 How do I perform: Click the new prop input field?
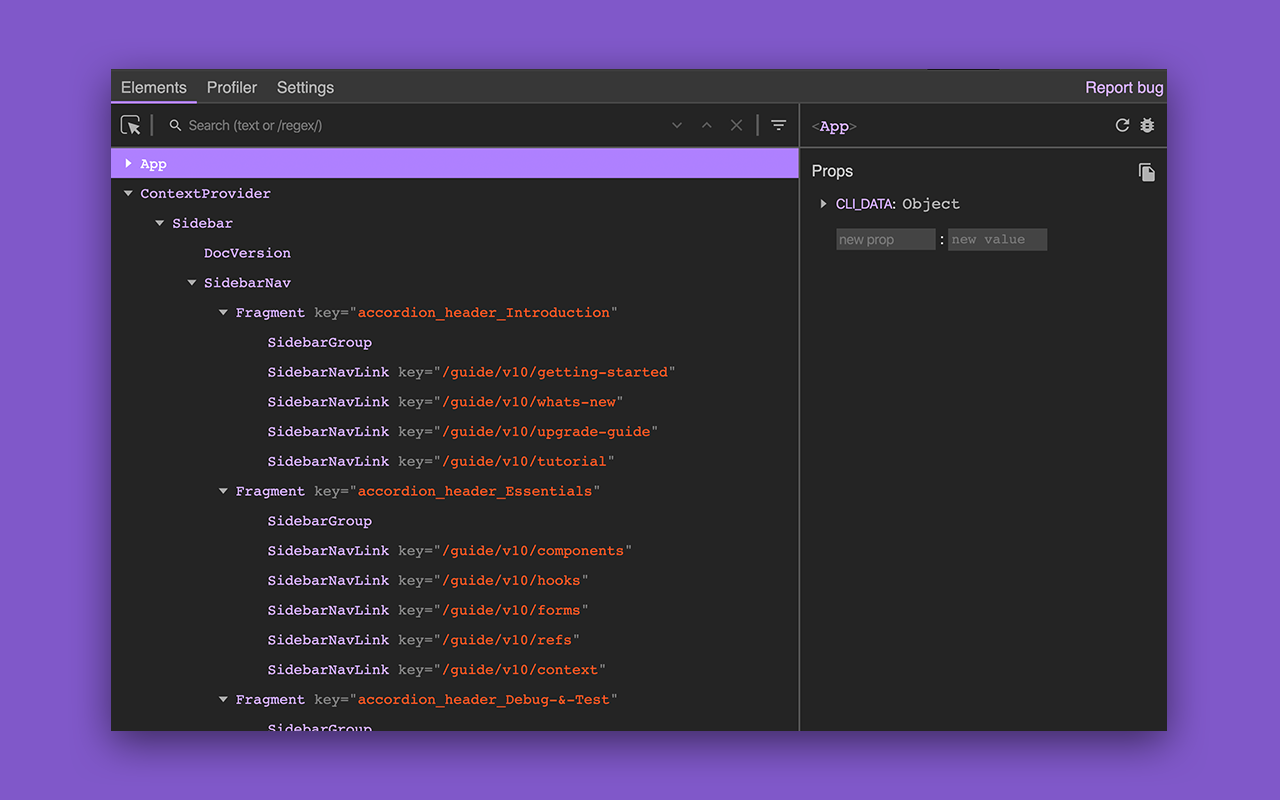click(885, 239)
